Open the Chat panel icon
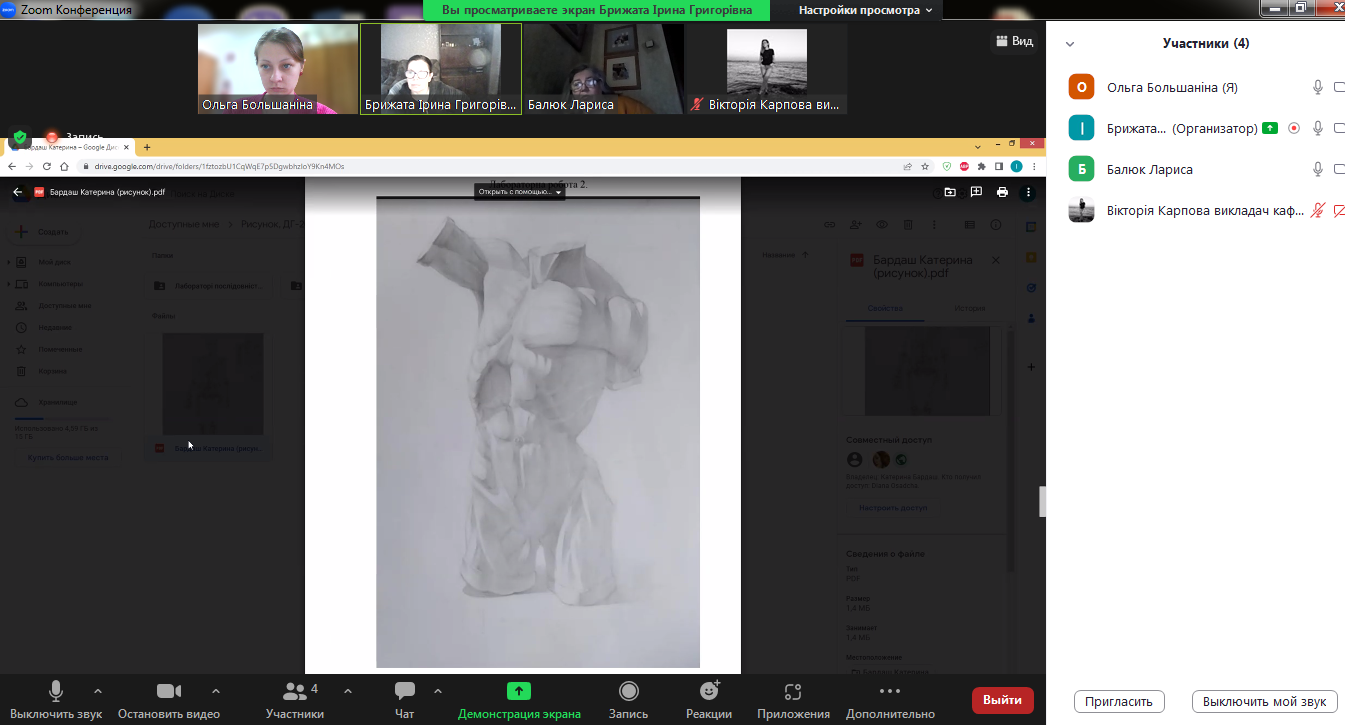 (x=405, y=692)
